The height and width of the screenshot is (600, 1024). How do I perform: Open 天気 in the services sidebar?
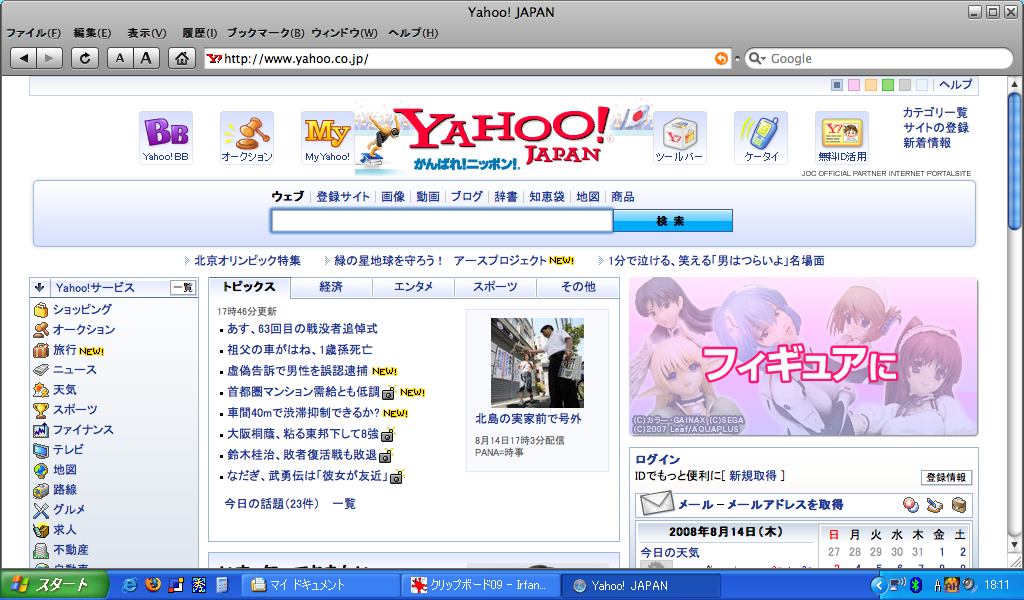[x=65, y=390]
